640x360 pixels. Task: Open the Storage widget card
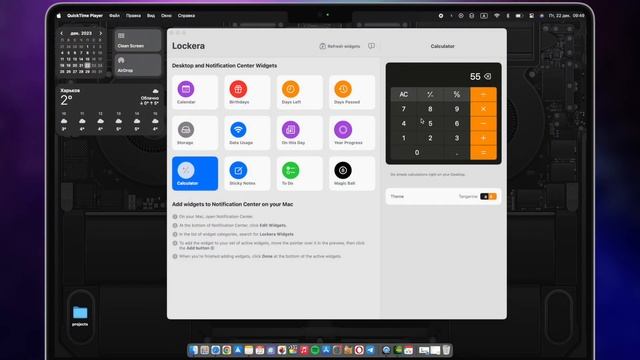coord(195,133)
